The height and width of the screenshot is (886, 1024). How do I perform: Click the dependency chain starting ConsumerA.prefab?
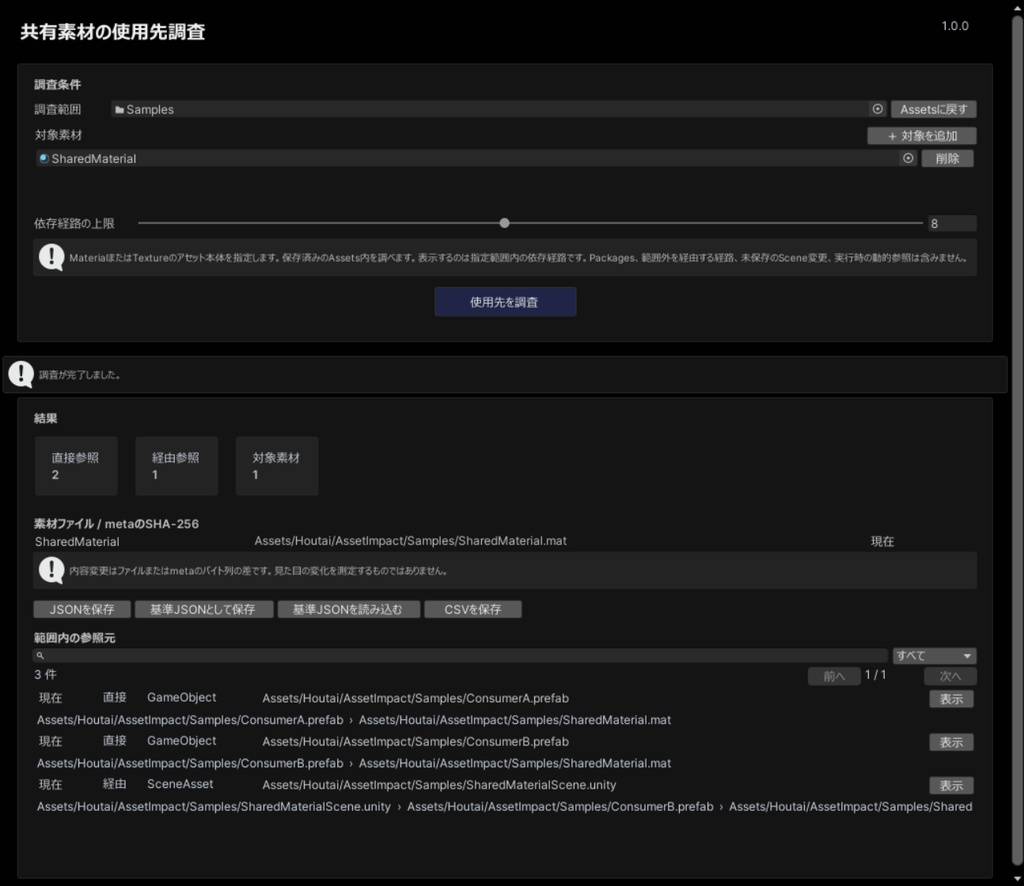354,720
